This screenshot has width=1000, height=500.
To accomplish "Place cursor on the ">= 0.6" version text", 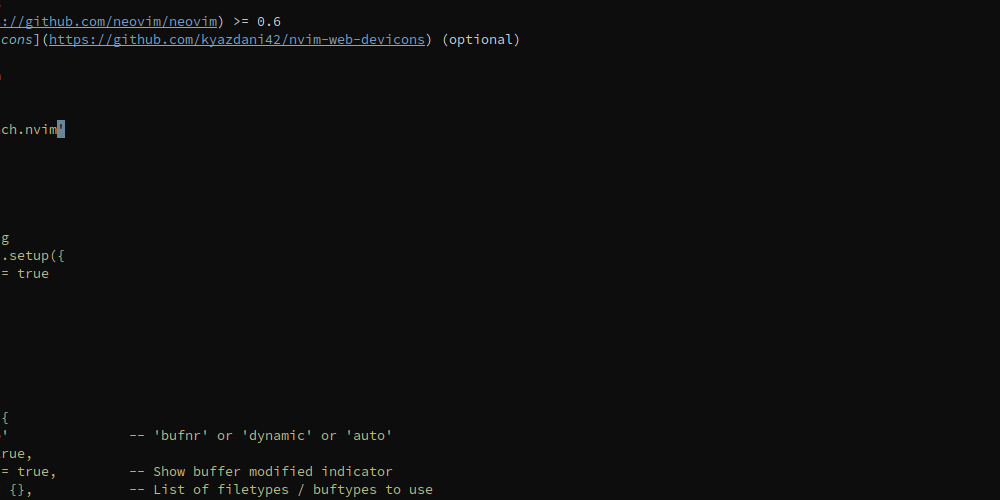I will 257,22.
